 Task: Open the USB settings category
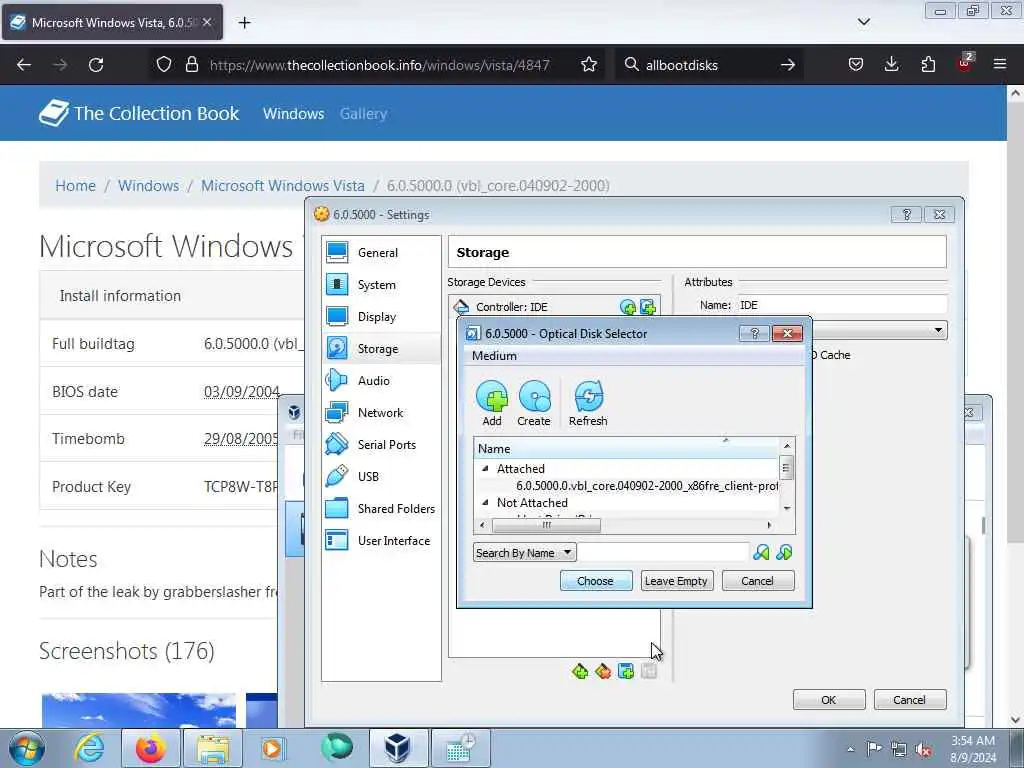(x=381, y=477)
